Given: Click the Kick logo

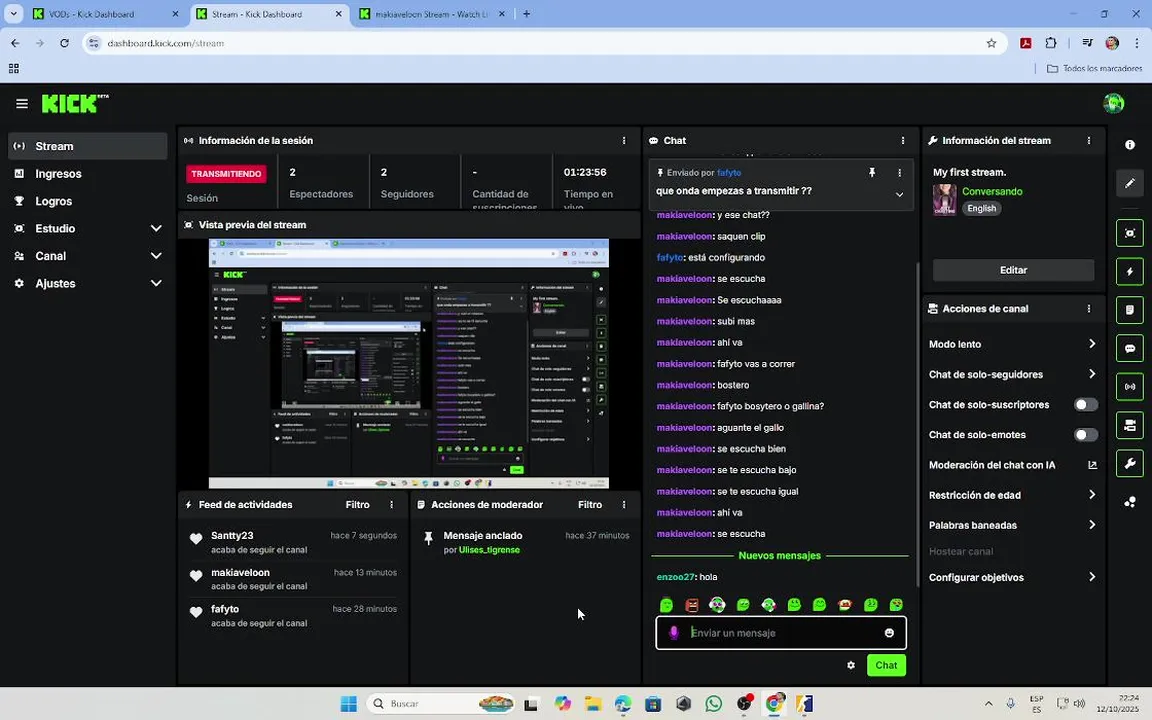Looking at the screenshot, I should (x=75, y=104).
